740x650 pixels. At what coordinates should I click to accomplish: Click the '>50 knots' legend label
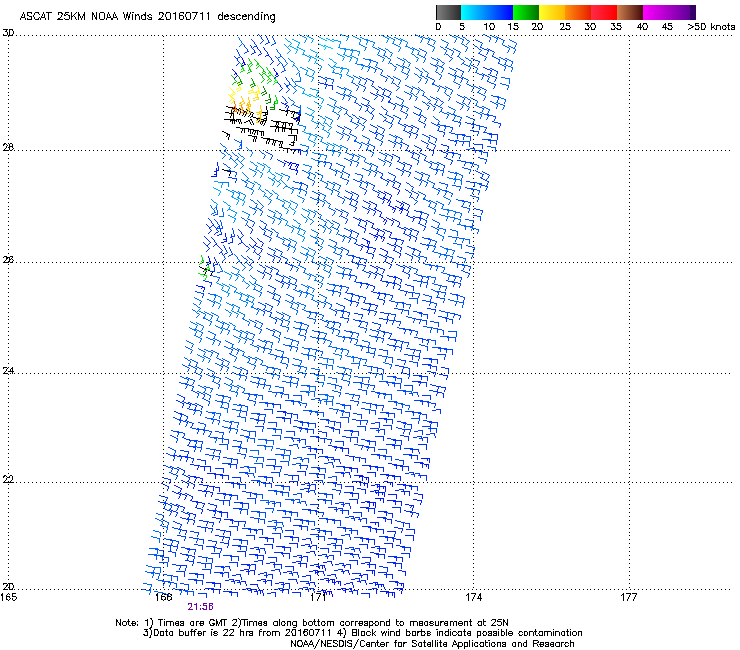tap(711, 27)
